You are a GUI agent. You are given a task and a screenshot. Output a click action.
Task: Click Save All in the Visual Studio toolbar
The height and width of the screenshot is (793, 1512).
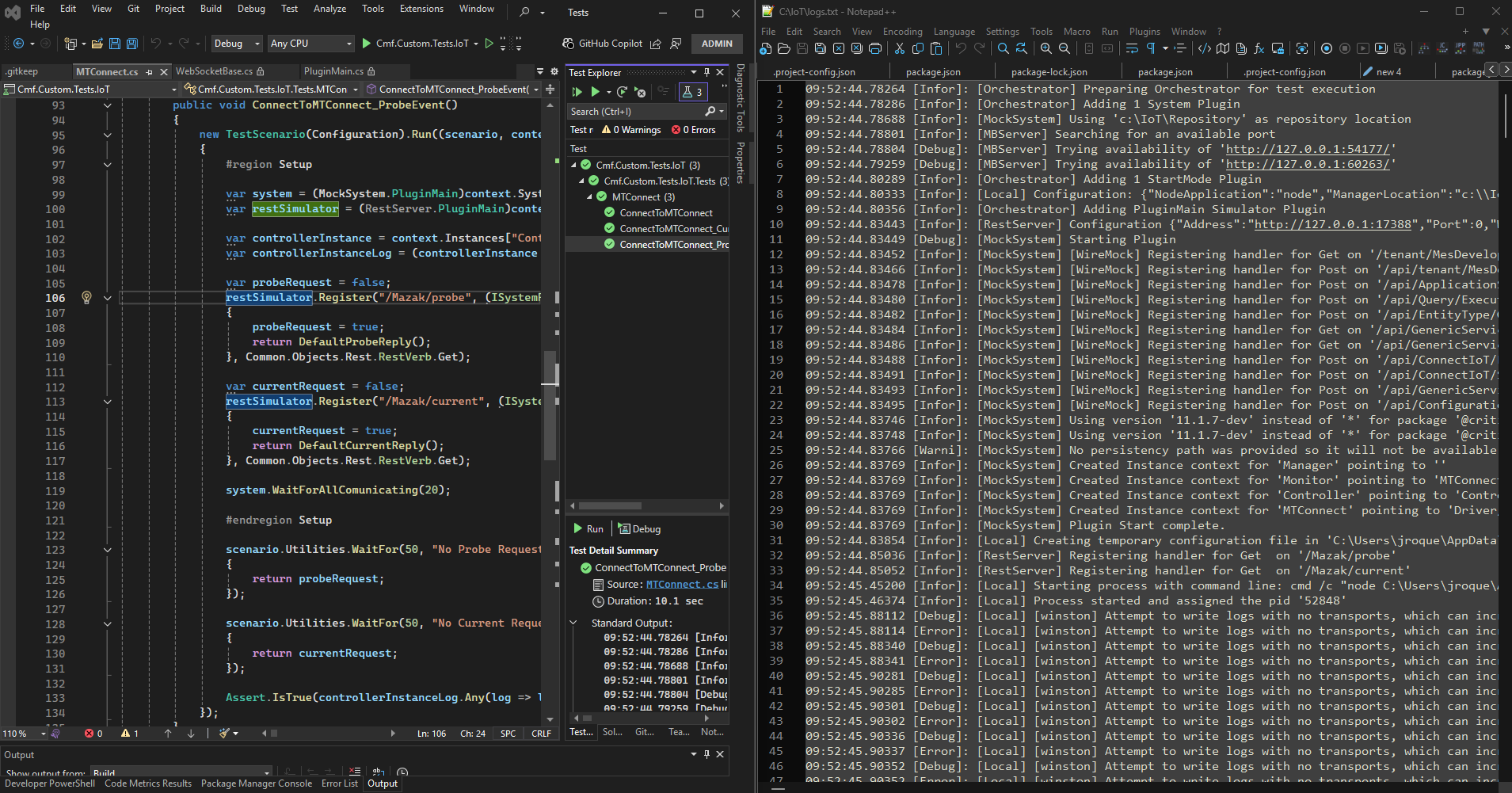[131, 44]
